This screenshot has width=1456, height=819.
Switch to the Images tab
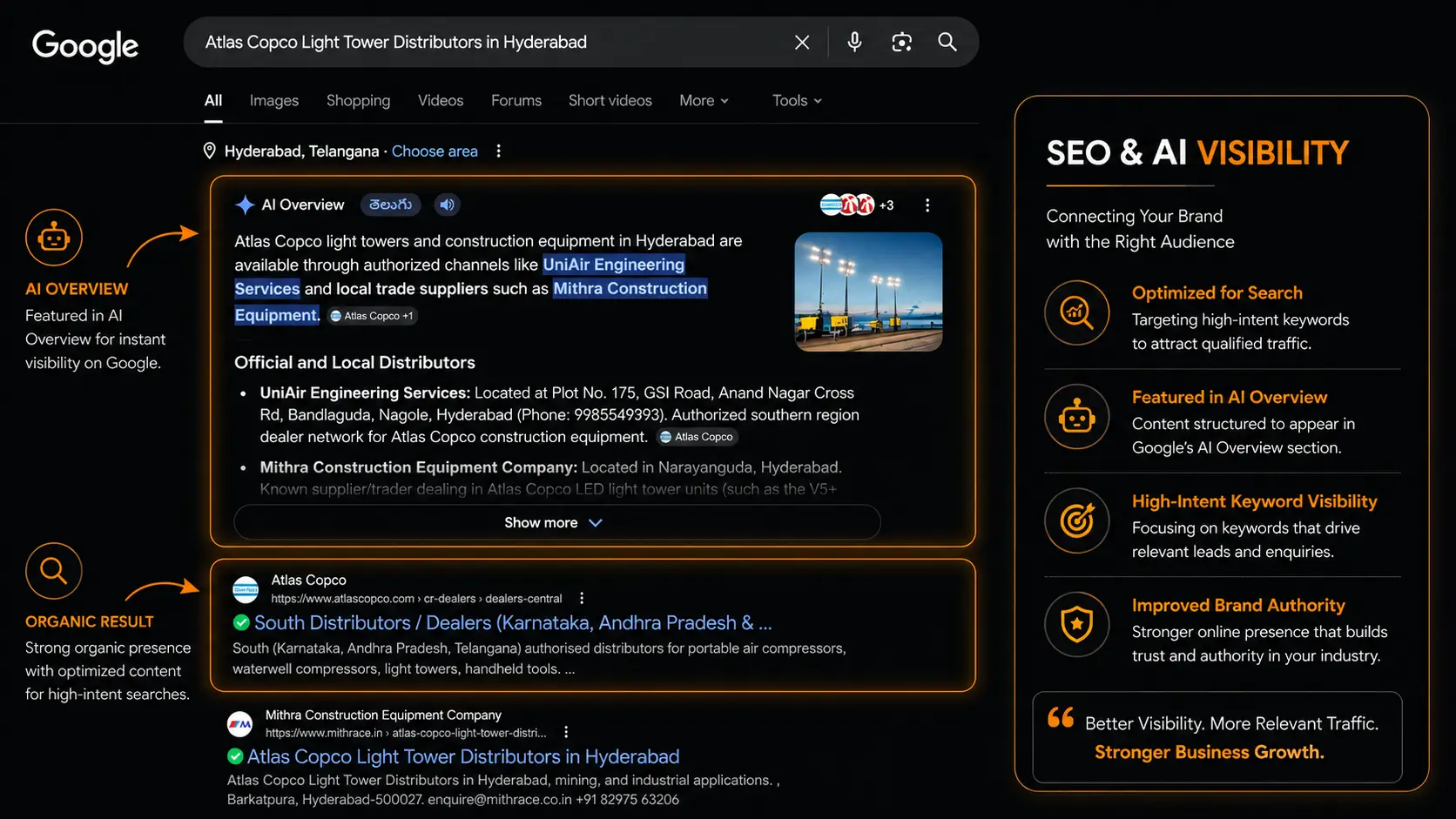[274, 101]
